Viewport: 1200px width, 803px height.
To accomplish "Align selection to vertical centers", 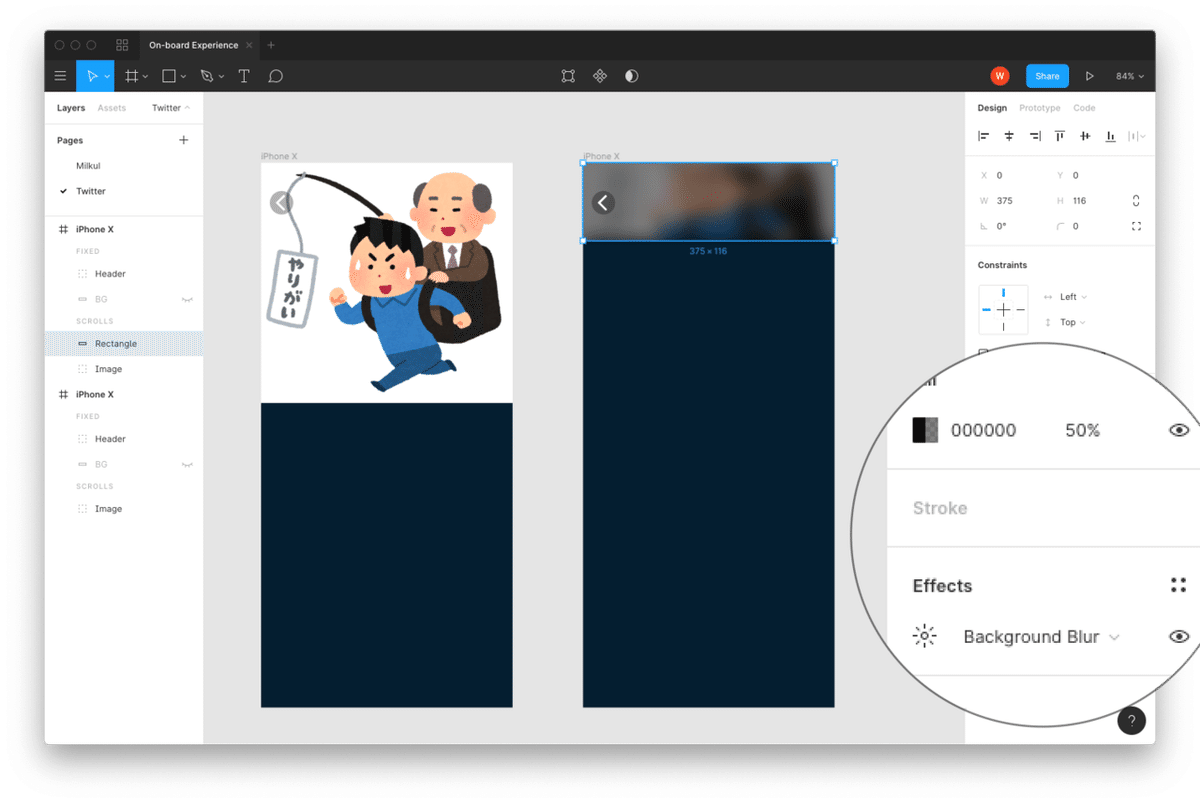I will 1085,136.
